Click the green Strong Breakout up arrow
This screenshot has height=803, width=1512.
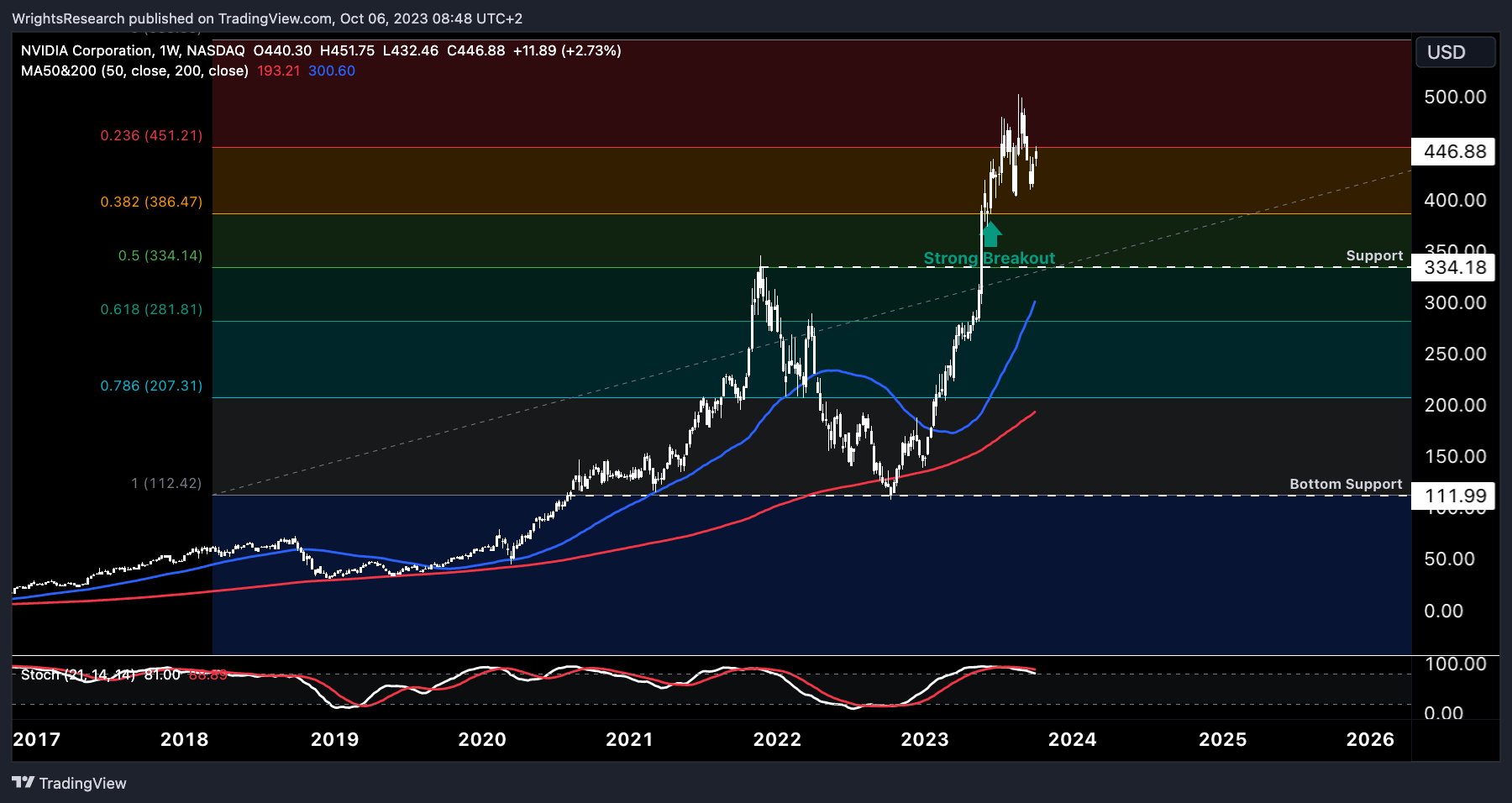991,234
